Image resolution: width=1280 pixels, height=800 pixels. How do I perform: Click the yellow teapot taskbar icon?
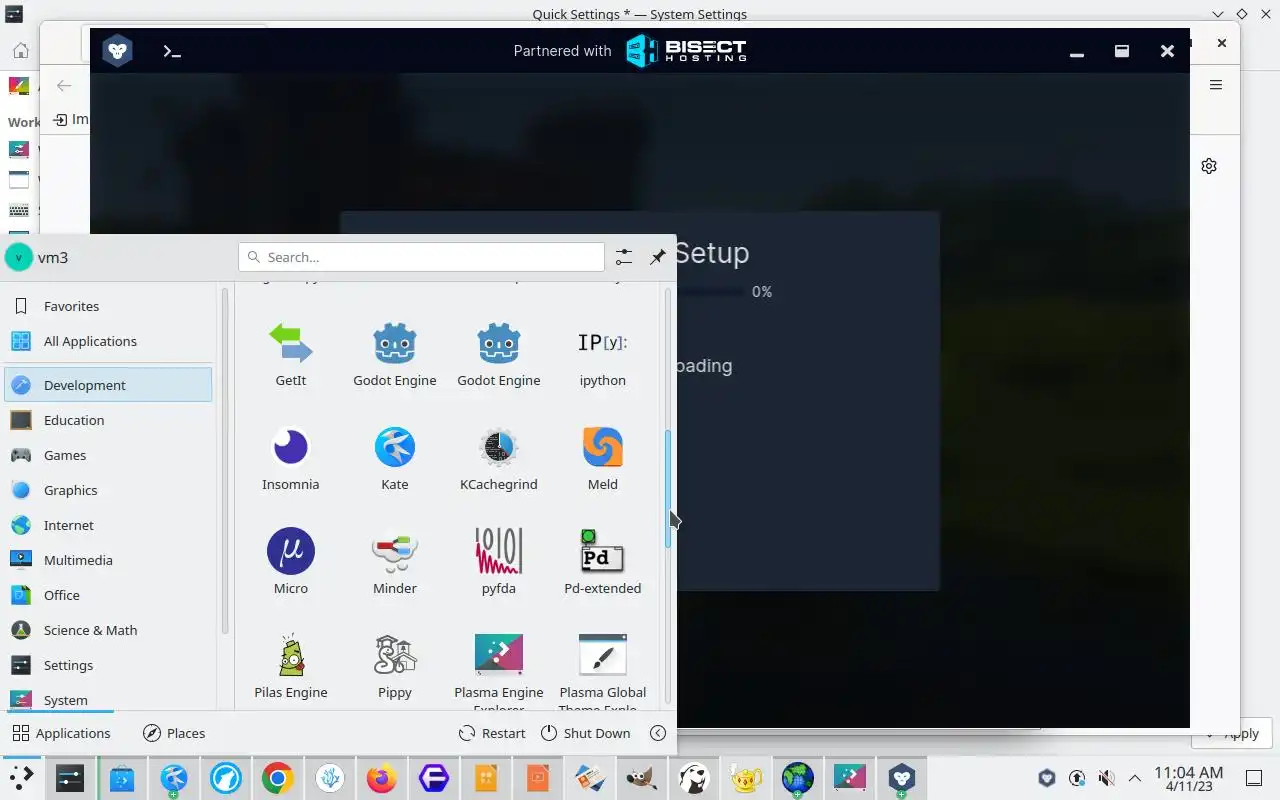[746, 778]
